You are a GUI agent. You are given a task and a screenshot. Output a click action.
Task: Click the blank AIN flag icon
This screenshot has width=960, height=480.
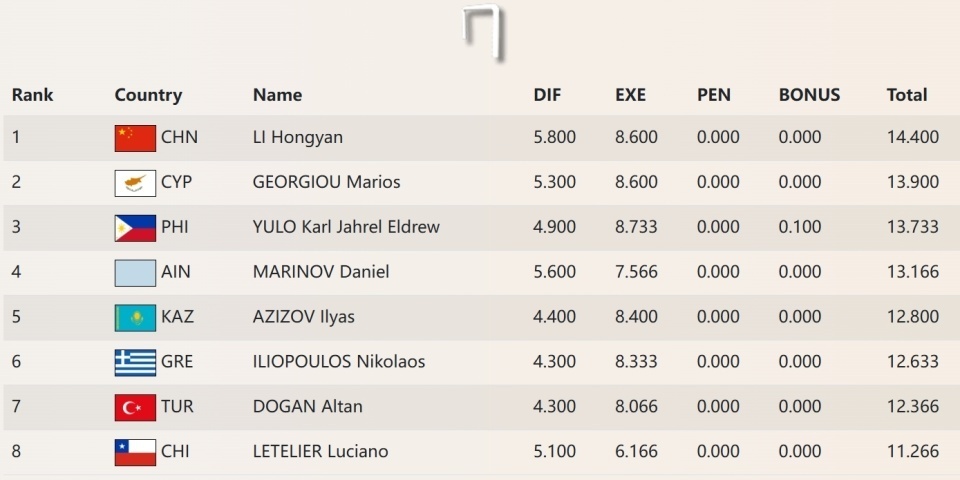(135, 273)
